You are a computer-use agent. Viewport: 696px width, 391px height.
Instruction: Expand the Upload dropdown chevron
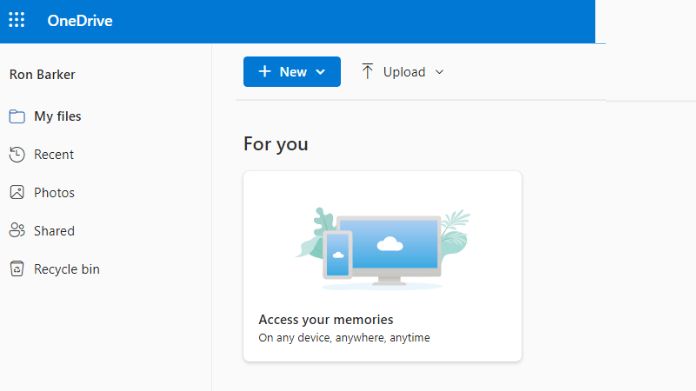pos(439,72)
